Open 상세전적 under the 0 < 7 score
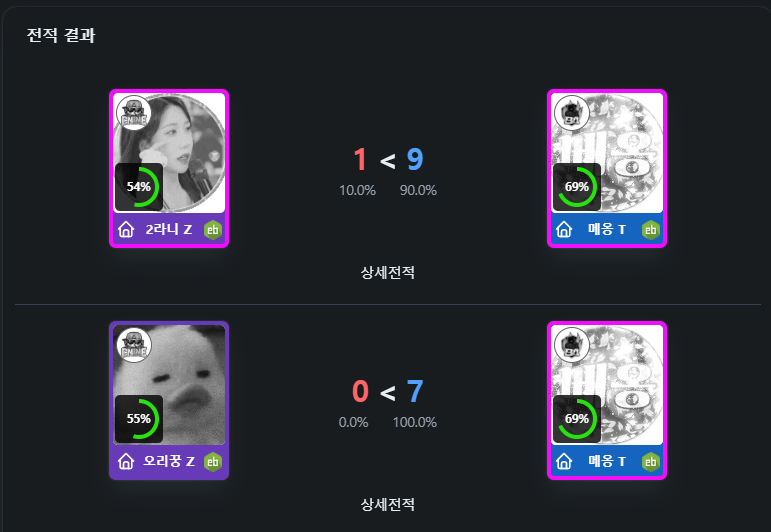 pyautogui.click(x=387, y=504)
